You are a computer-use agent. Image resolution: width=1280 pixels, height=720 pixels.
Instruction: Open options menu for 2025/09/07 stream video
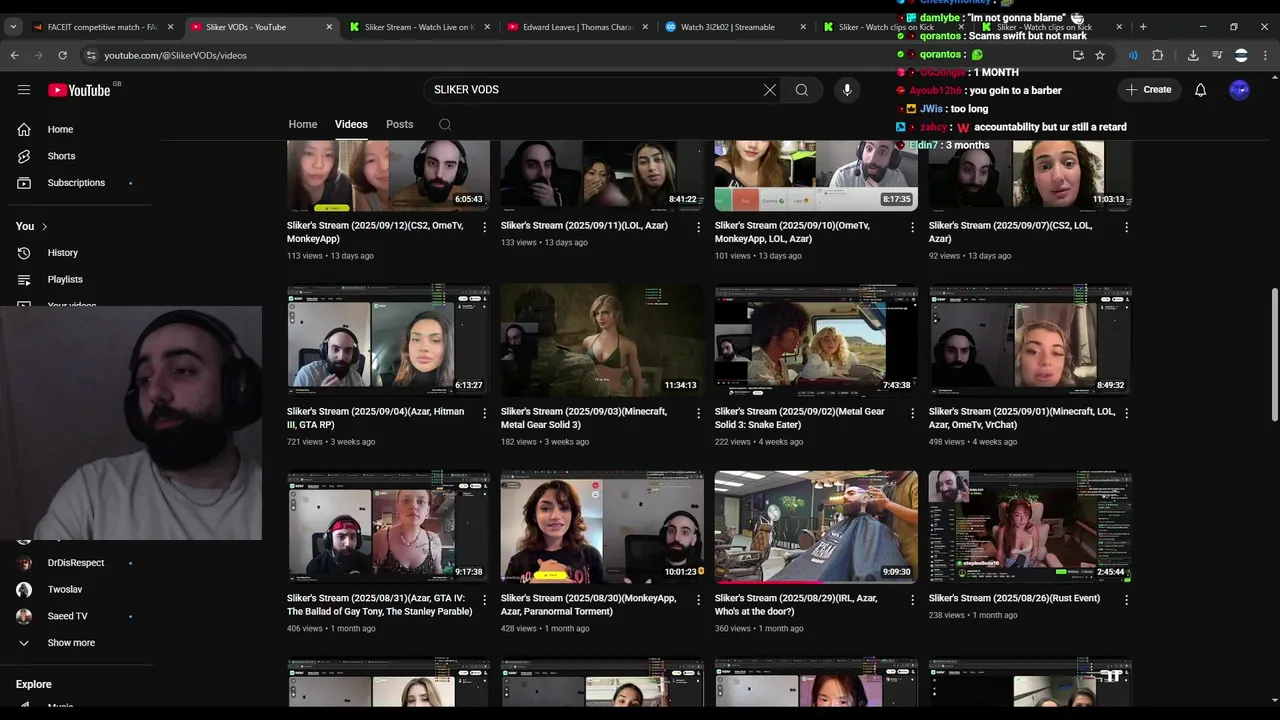click(1126, 227)
